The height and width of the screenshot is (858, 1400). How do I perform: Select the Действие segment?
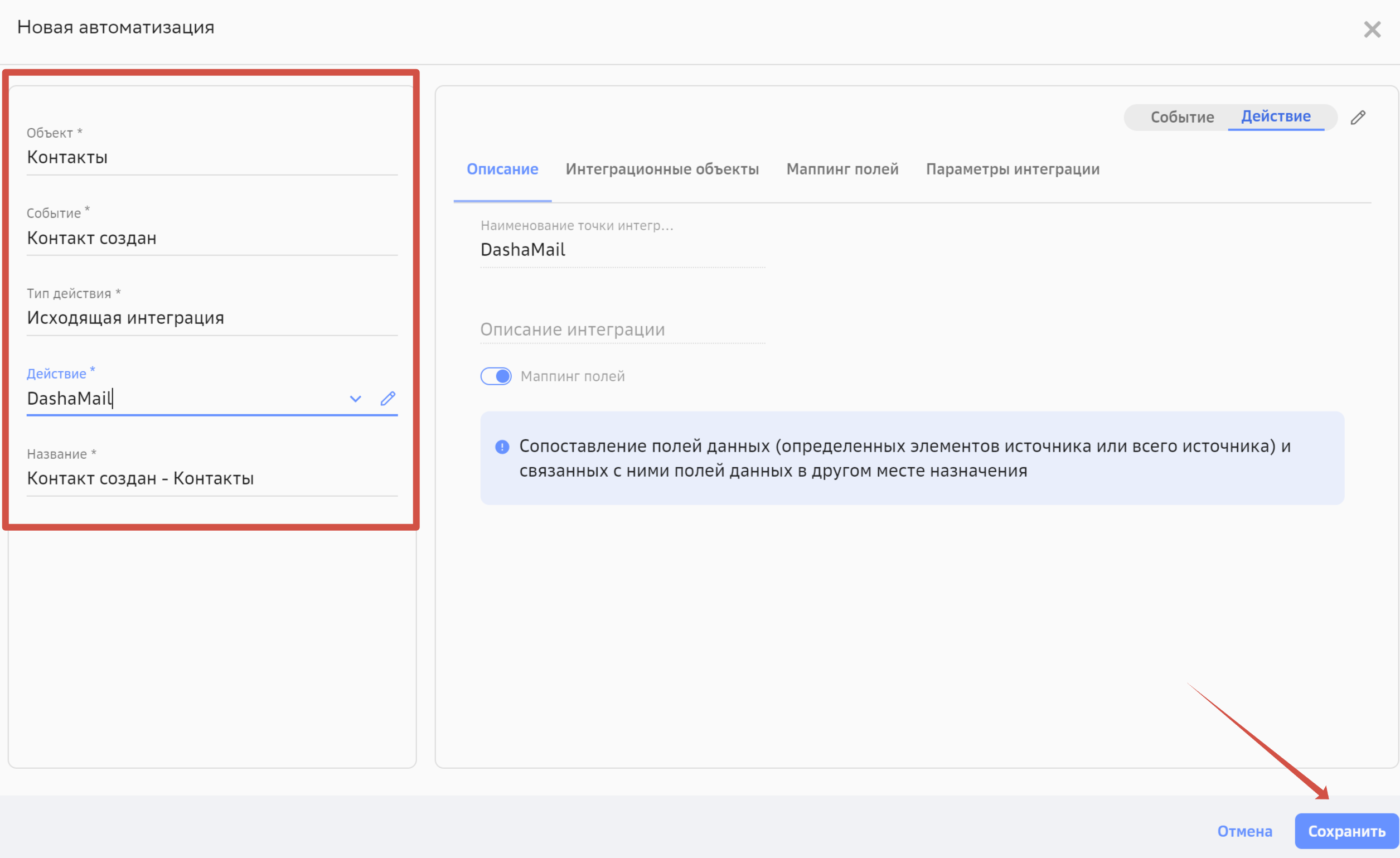pos(1276,117)
